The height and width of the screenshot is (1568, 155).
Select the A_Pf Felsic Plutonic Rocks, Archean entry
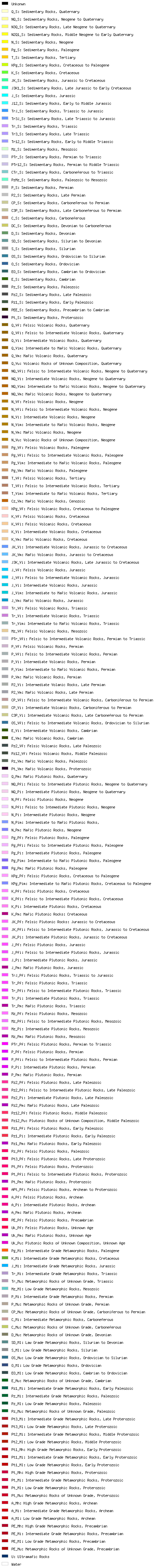click(x=48, y=1197)
